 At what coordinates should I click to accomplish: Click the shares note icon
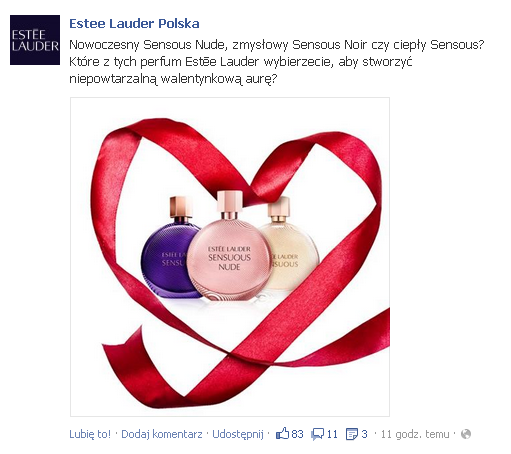[352, 434]
